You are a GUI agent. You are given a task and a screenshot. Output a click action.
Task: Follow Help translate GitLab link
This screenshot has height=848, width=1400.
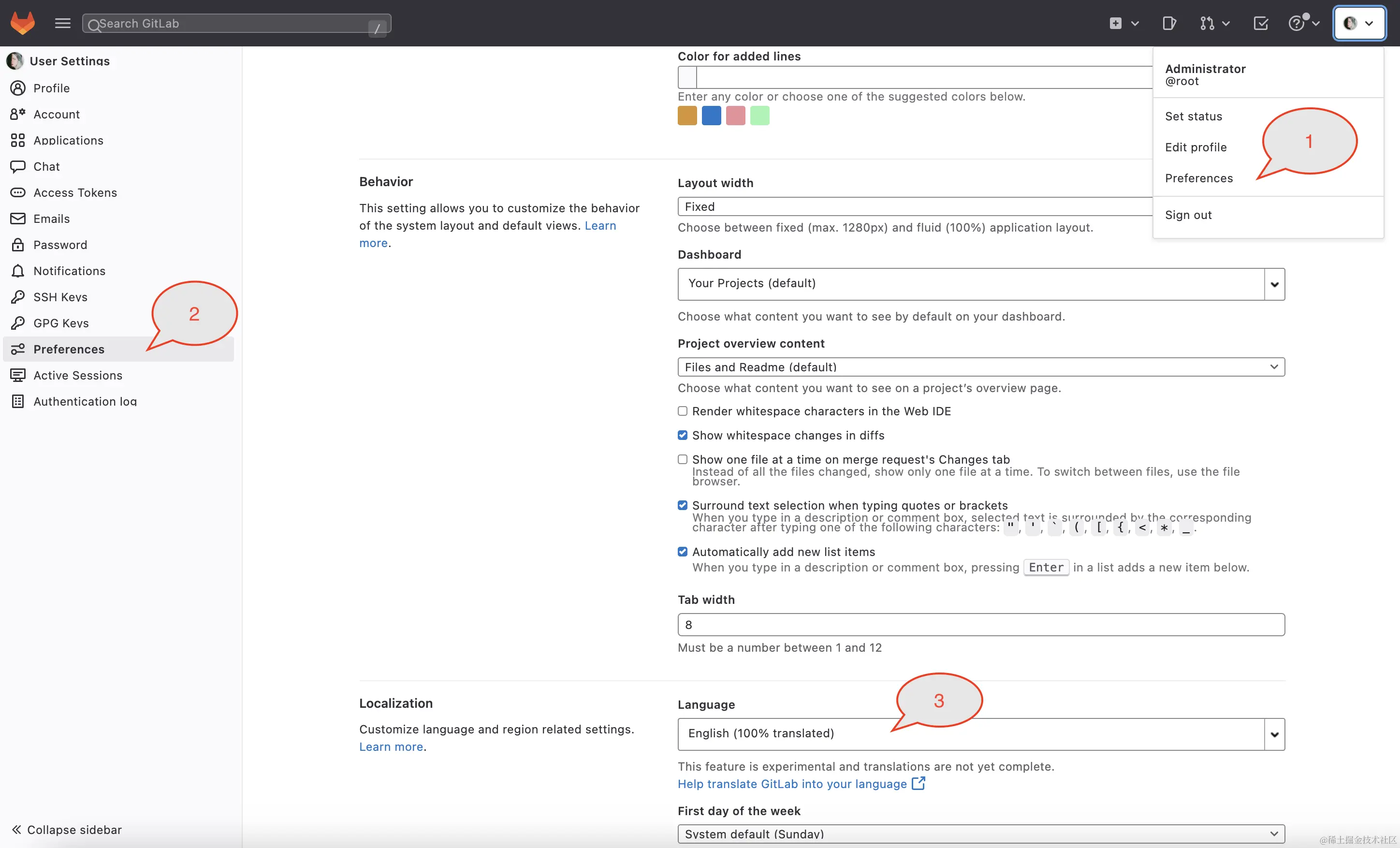click(x=792, y=784)
